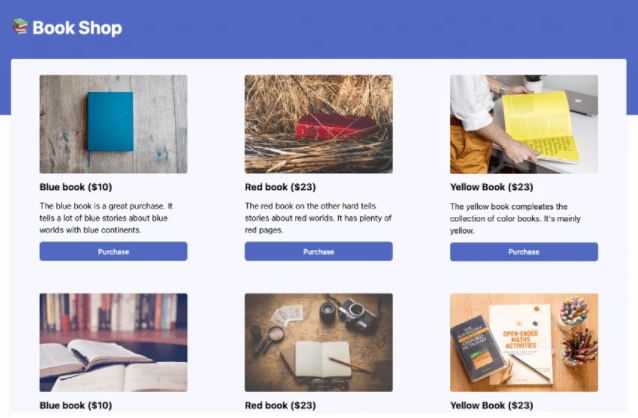Hit Purchase for the Yellow Book
Viewport: 638px width, 418px height.
523,252
